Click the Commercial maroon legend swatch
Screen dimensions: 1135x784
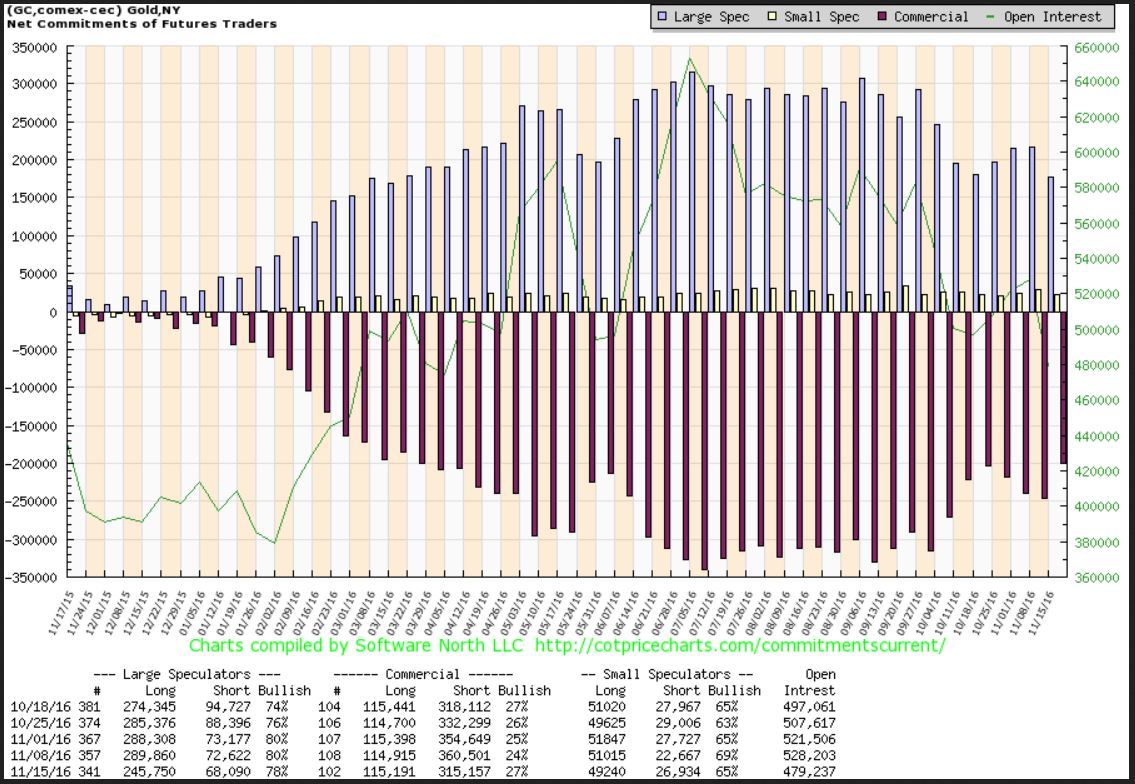coord(882,17)
